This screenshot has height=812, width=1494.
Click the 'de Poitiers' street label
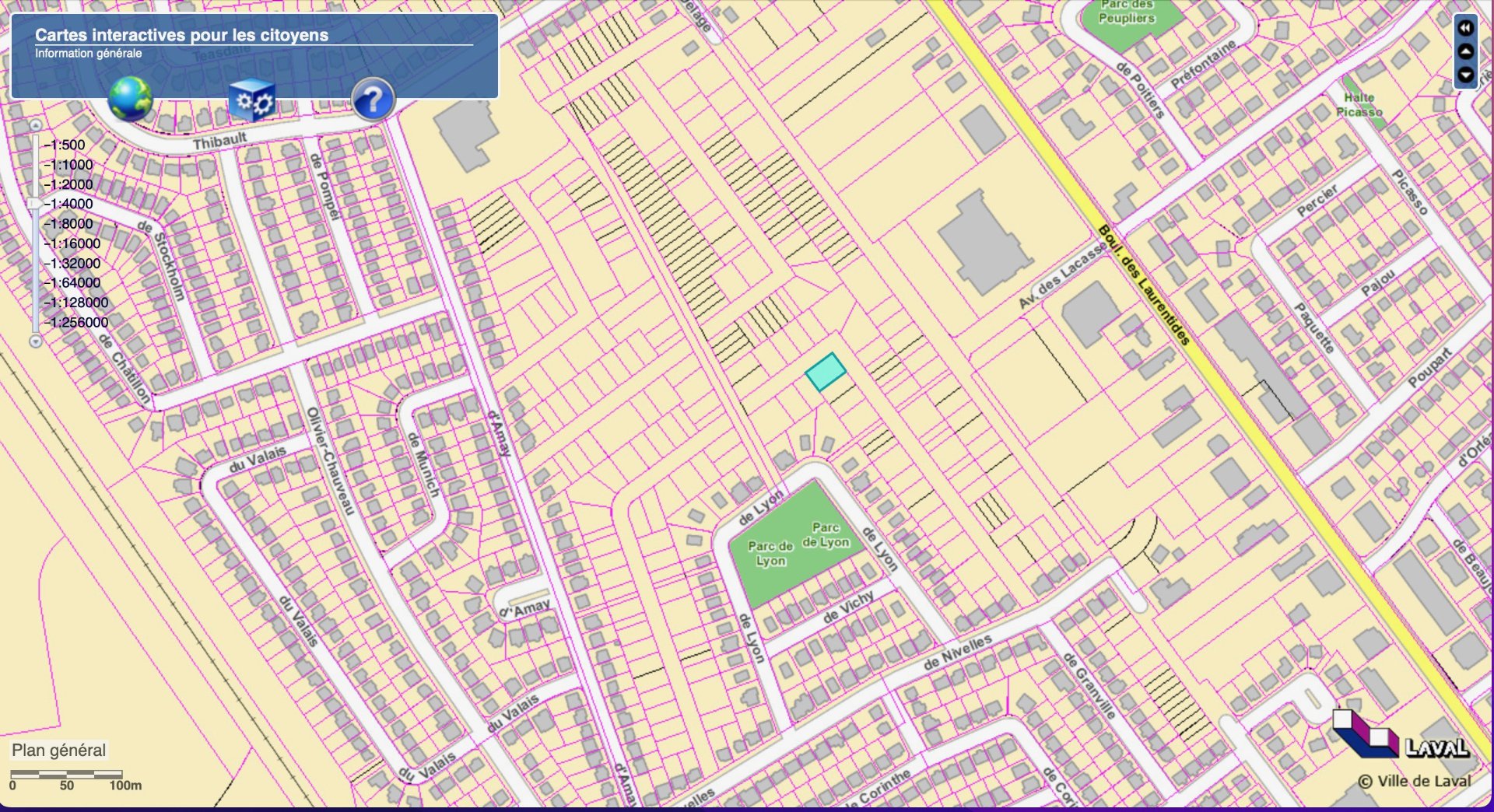point(1141,90)
